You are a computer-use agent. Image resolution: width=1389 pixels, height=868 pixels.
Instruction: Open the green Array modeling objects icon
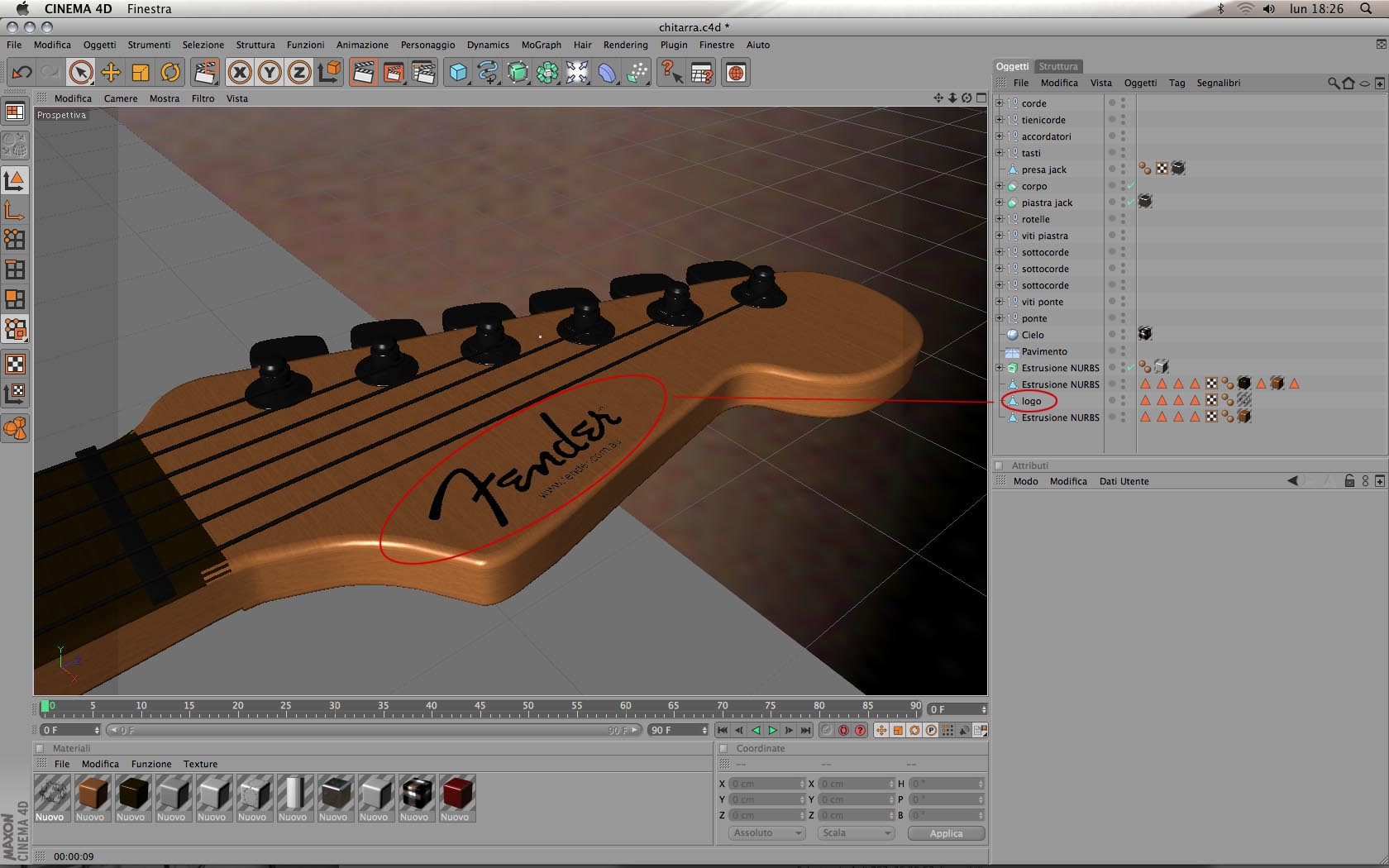547,73
